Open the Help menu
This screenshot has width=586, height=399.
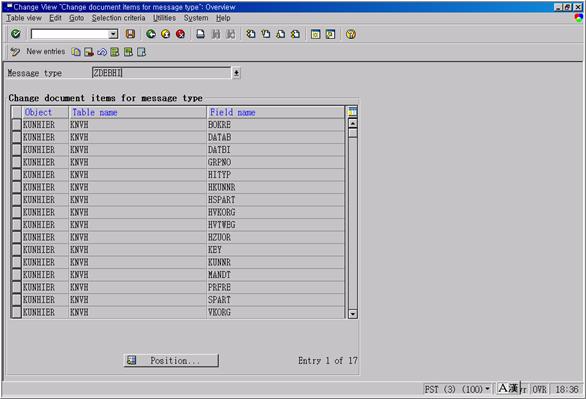(223, 18)
